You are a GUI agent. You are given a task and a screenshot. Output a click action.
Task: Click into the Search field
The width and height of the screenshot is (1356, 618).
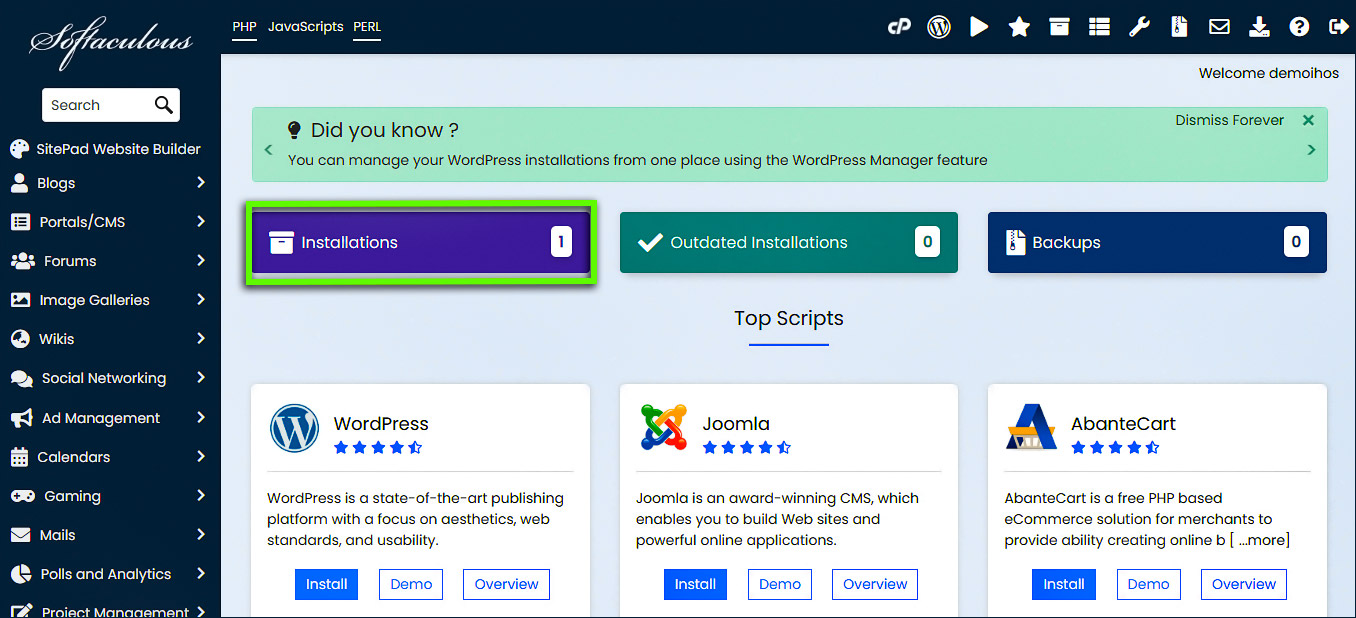point(96,105)
